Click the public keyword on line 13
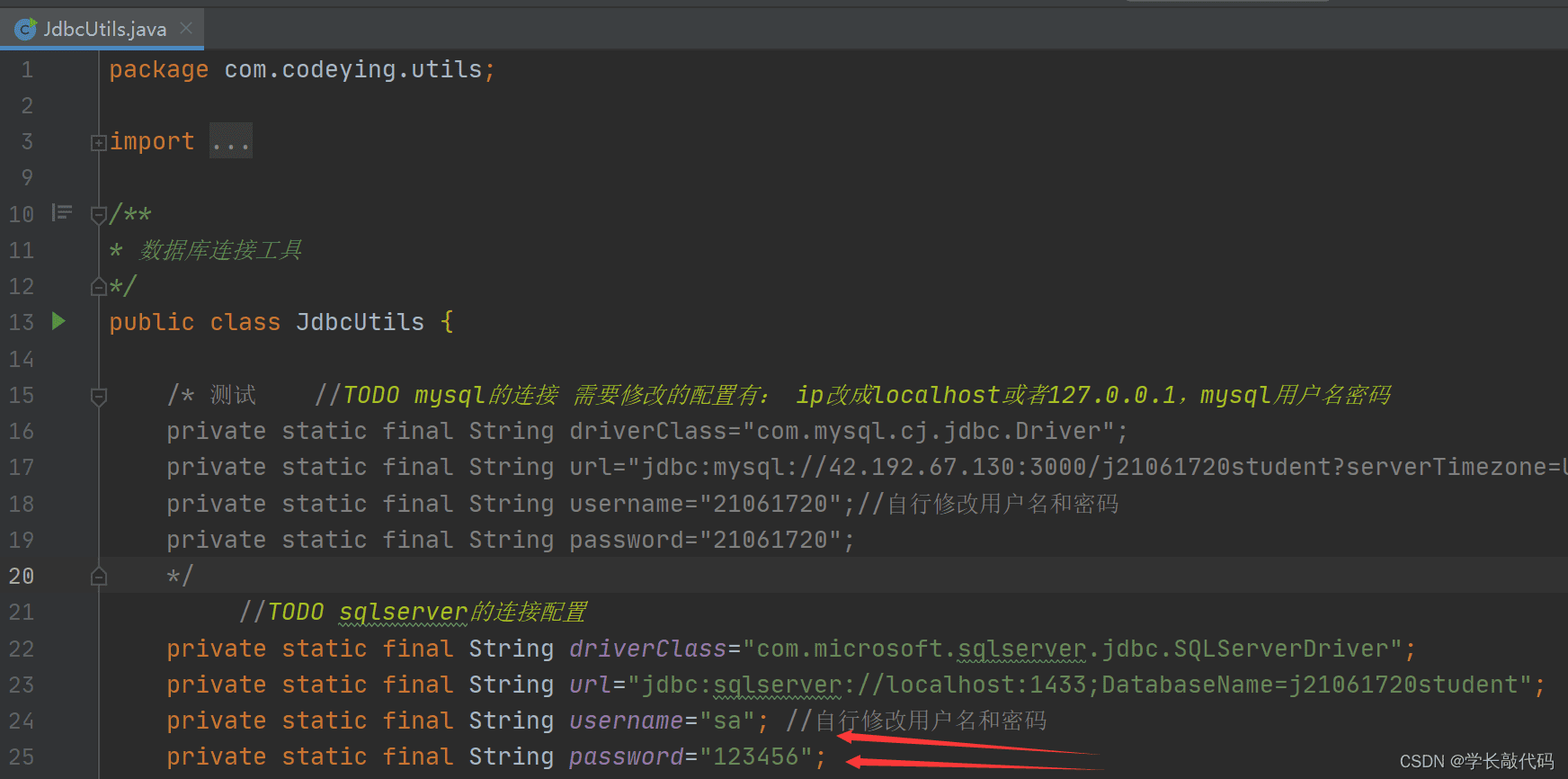Image resolution: width=1568 pixels, height=779 pixels. pyautogui.click(x=151, y=322)
